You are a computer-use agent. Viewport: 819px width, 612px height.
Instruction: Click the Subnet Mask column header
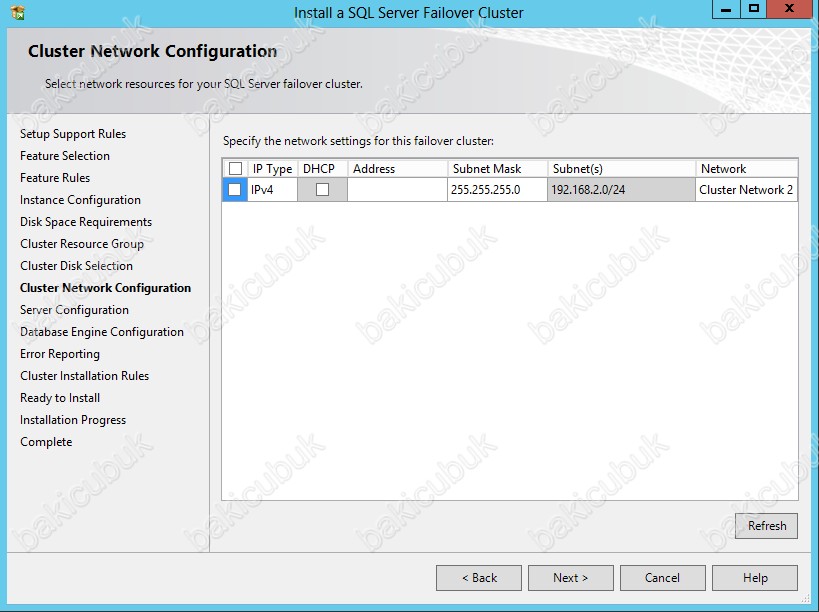496,169
